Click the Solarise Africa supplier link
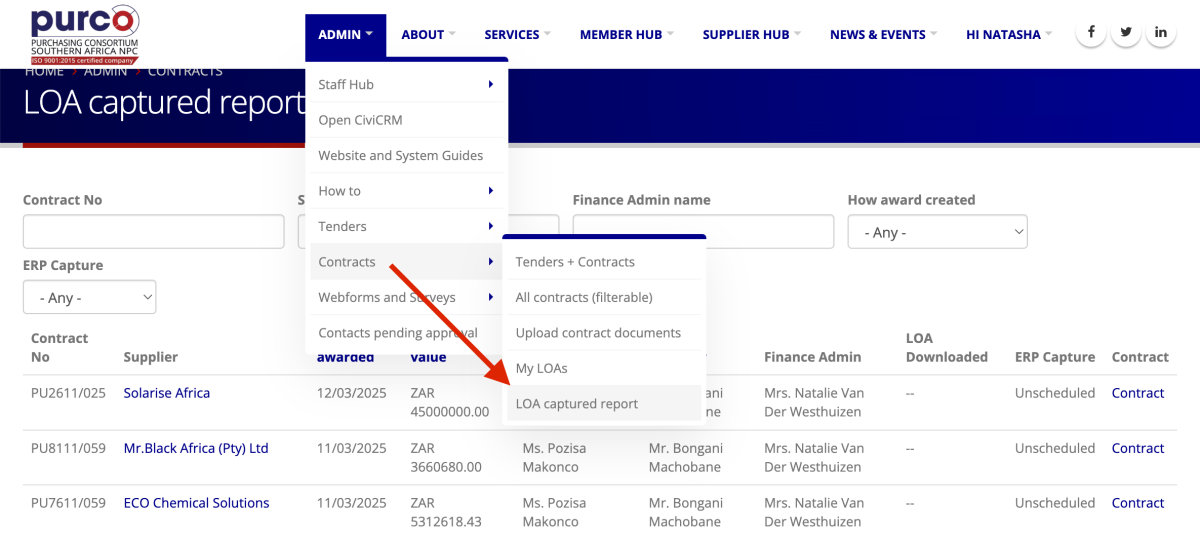Viewport: 1200px width, 537px height. [x=166, y=393]
